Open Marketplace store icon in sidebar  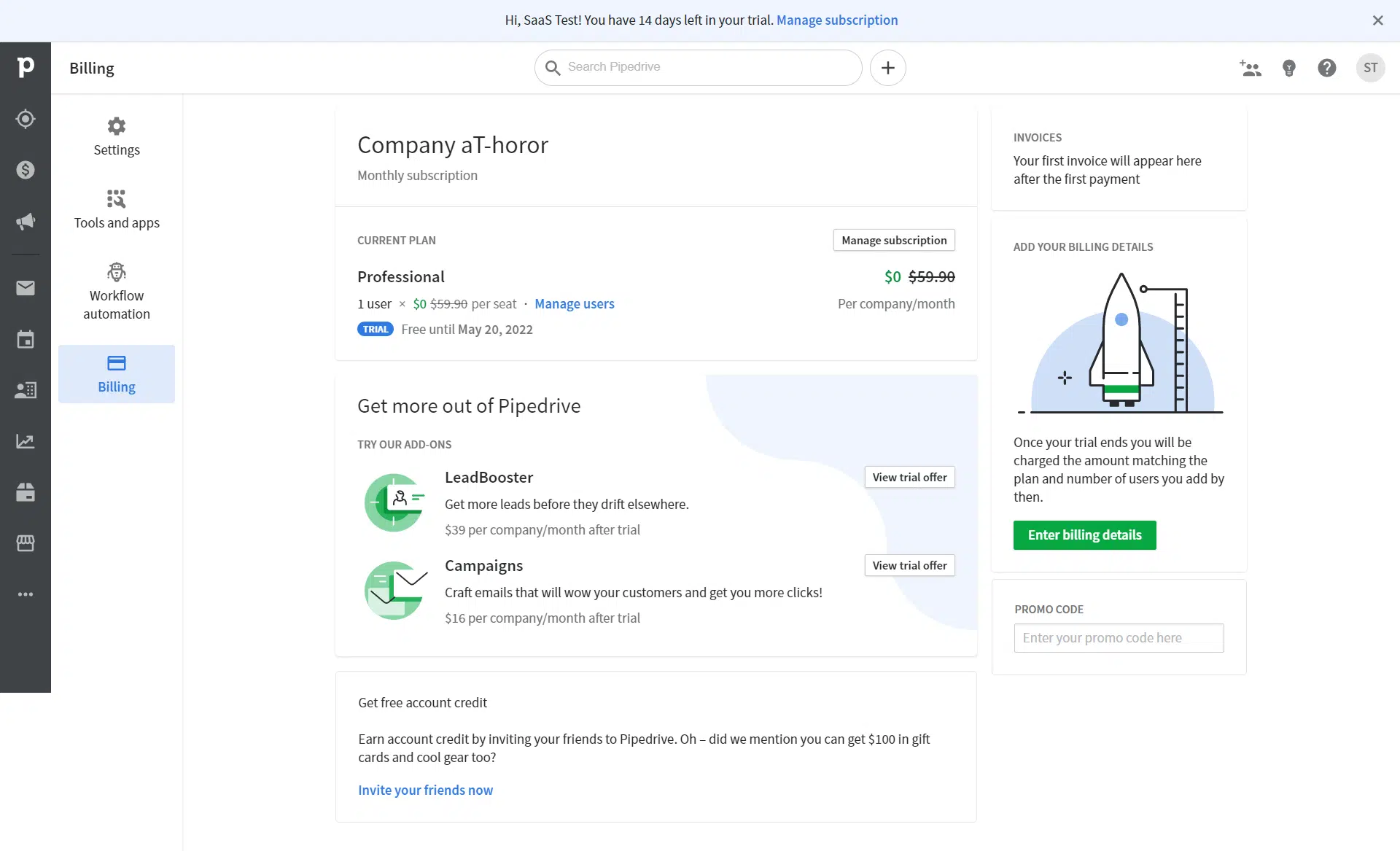(26, 543)
